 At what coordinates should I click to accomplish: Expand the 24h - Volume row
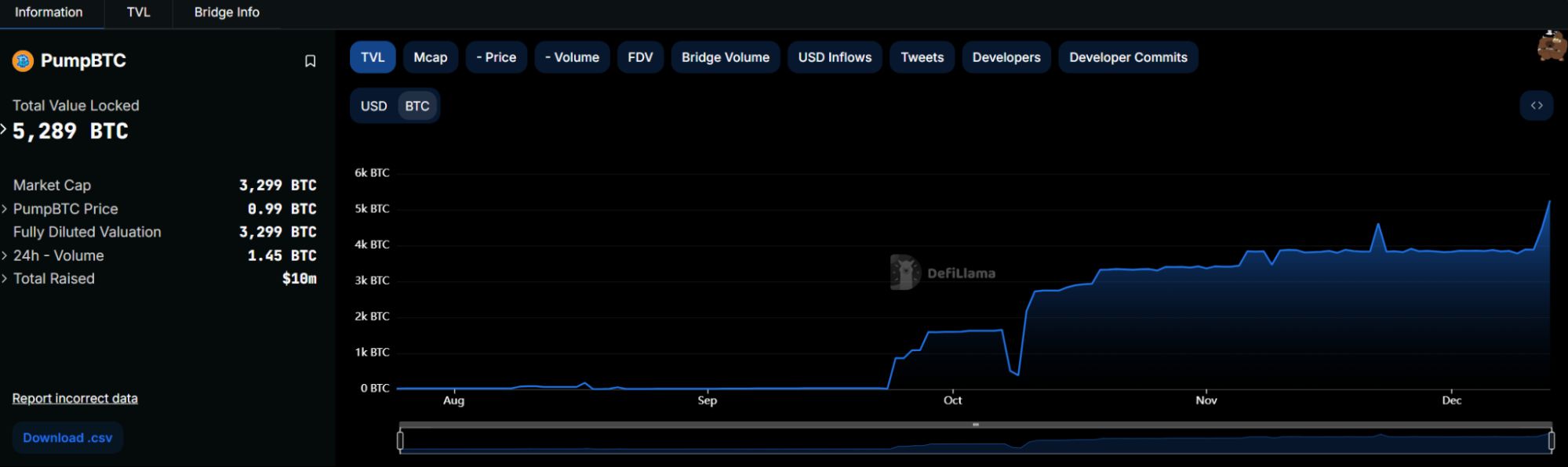(4, 255)
